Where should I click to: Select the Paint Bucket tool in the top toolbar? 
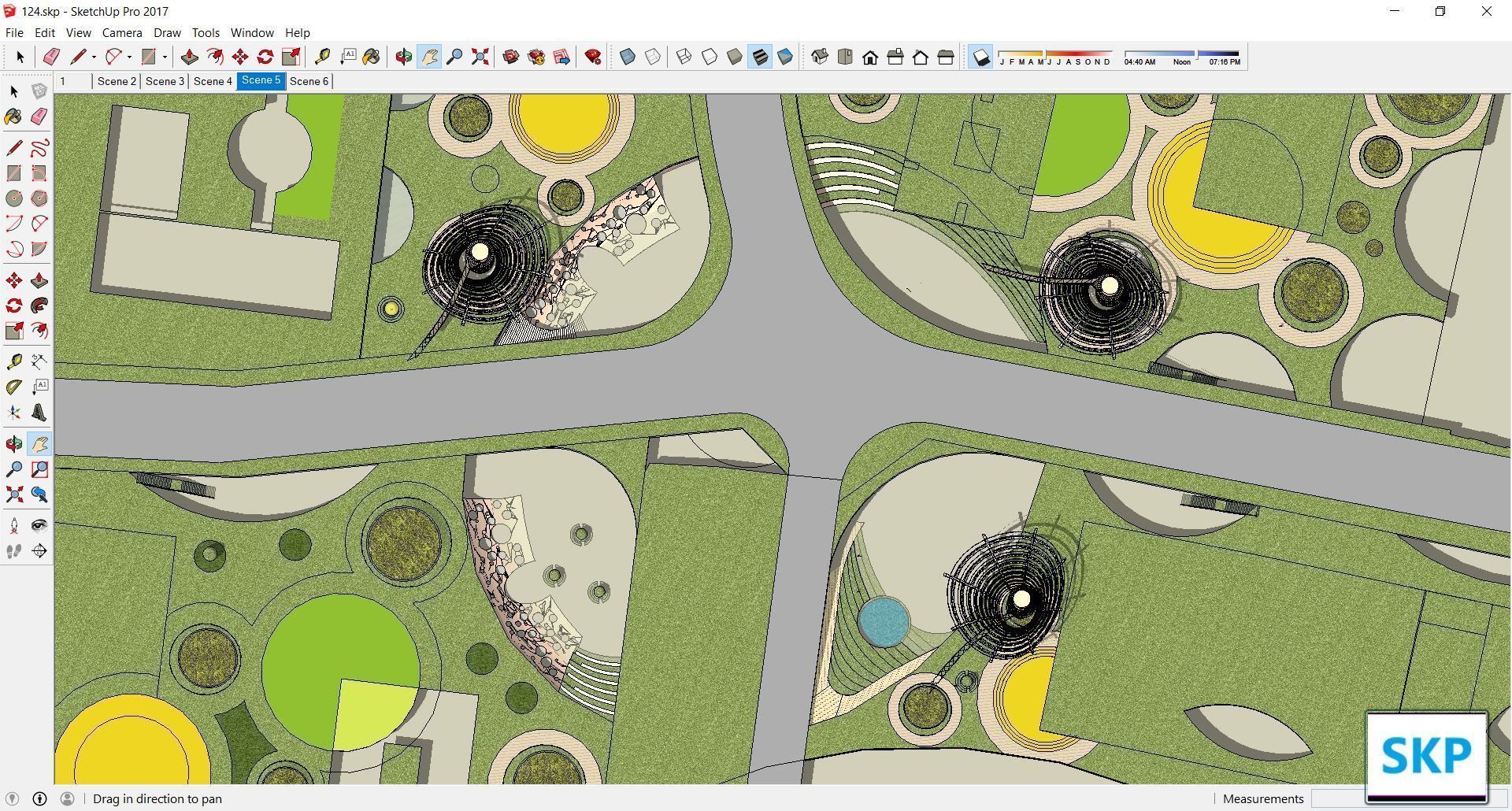371,57
